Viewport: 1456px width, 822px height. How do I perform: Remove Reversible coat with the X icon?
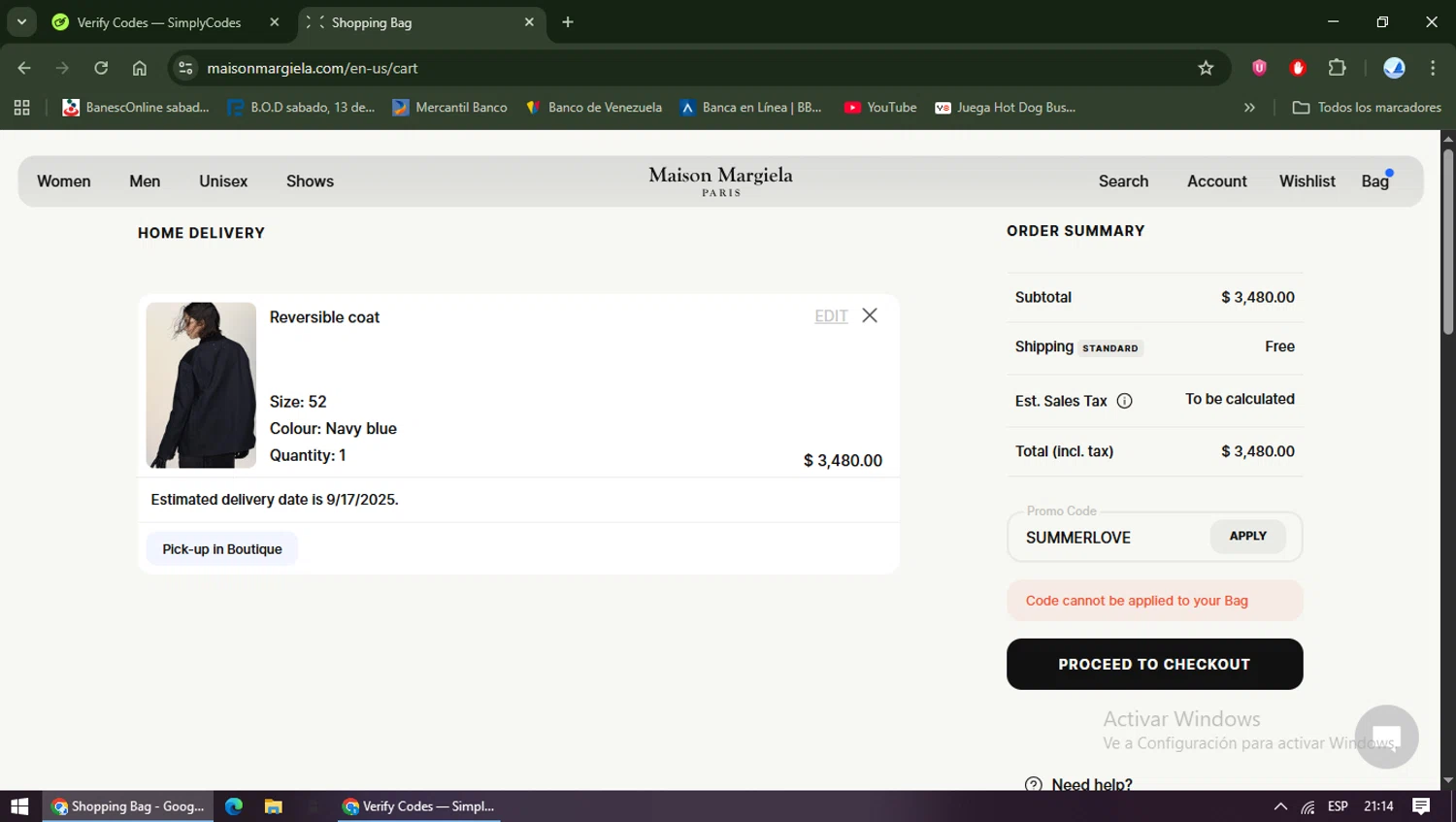pyautogui.click(x=870, y=315)
